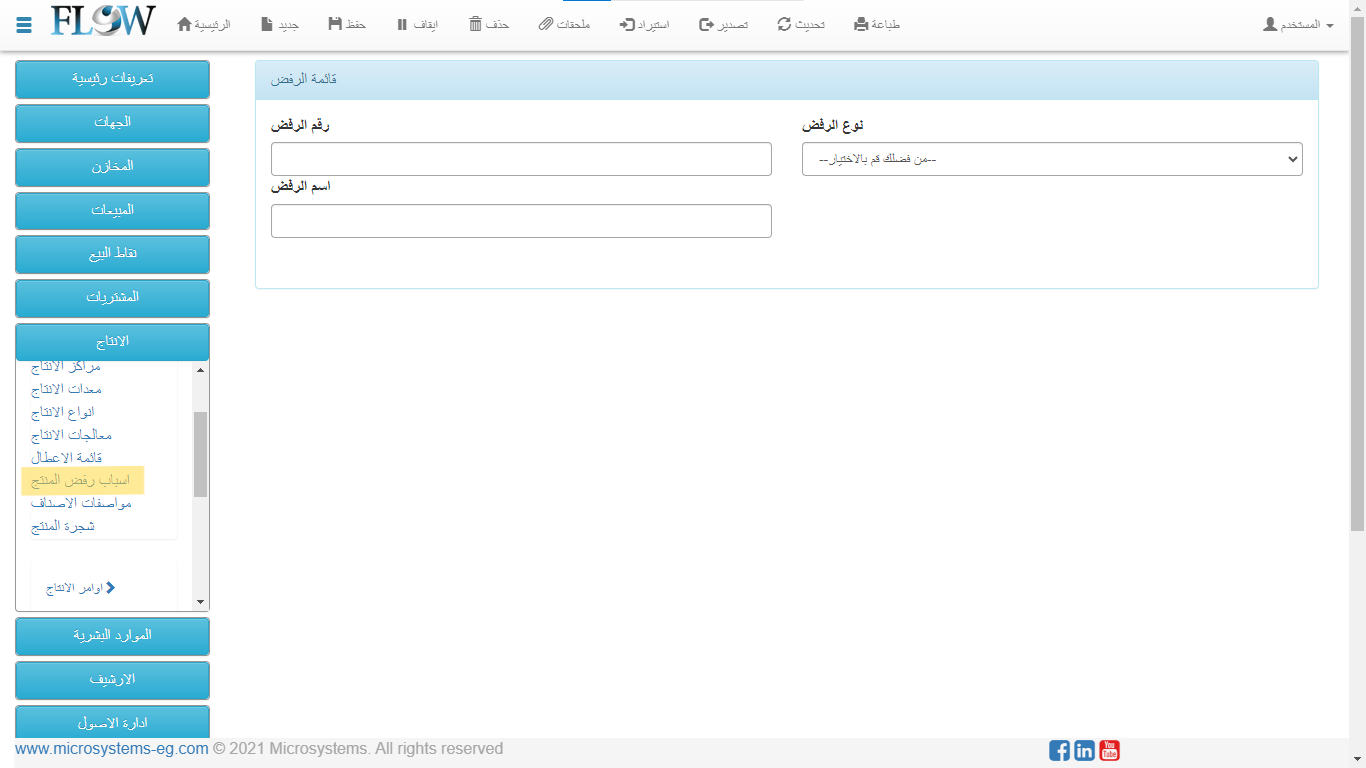This screenshot has height=768, width=1366.
Task: Select product tree (شجرة المنتج) link
Action: pyautogui.click(x=63, y=526)
